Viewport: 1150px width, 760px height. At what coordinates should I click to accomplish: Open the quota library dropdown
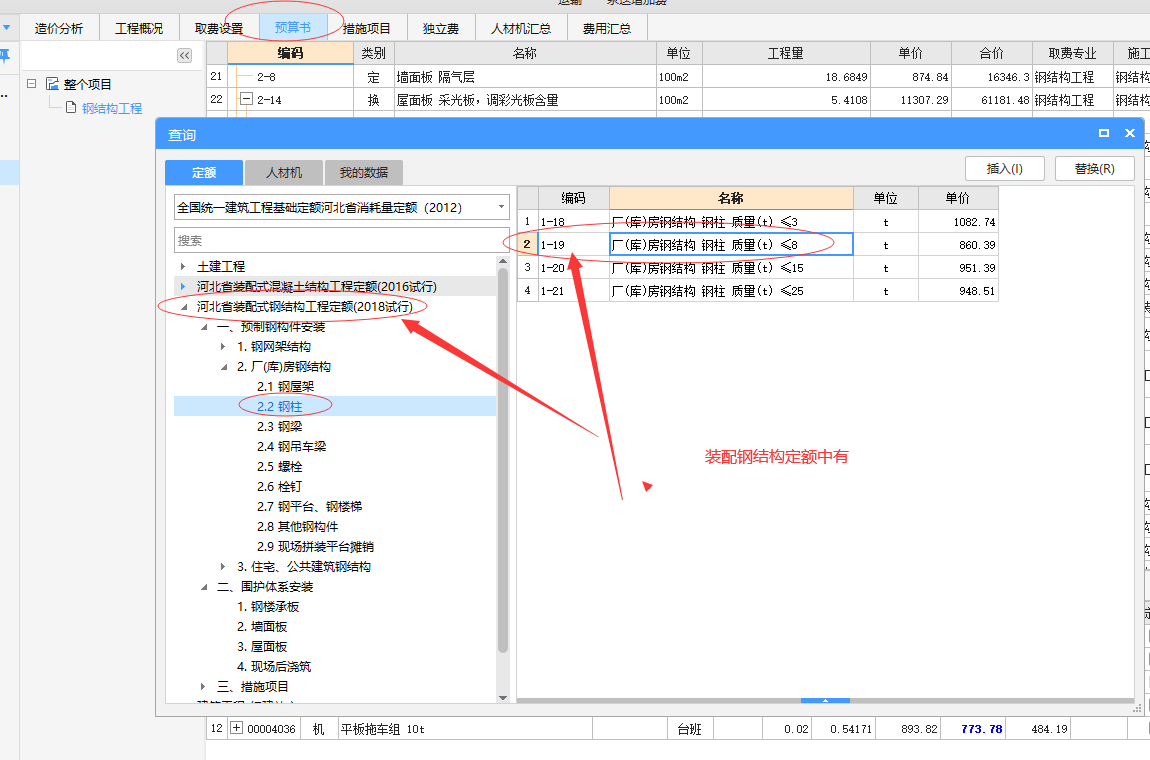click(x=502, y=208)
